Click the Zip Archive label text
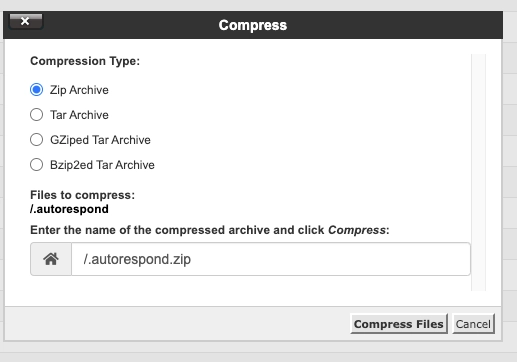This screenshot has width=517, height=362. 79,90
